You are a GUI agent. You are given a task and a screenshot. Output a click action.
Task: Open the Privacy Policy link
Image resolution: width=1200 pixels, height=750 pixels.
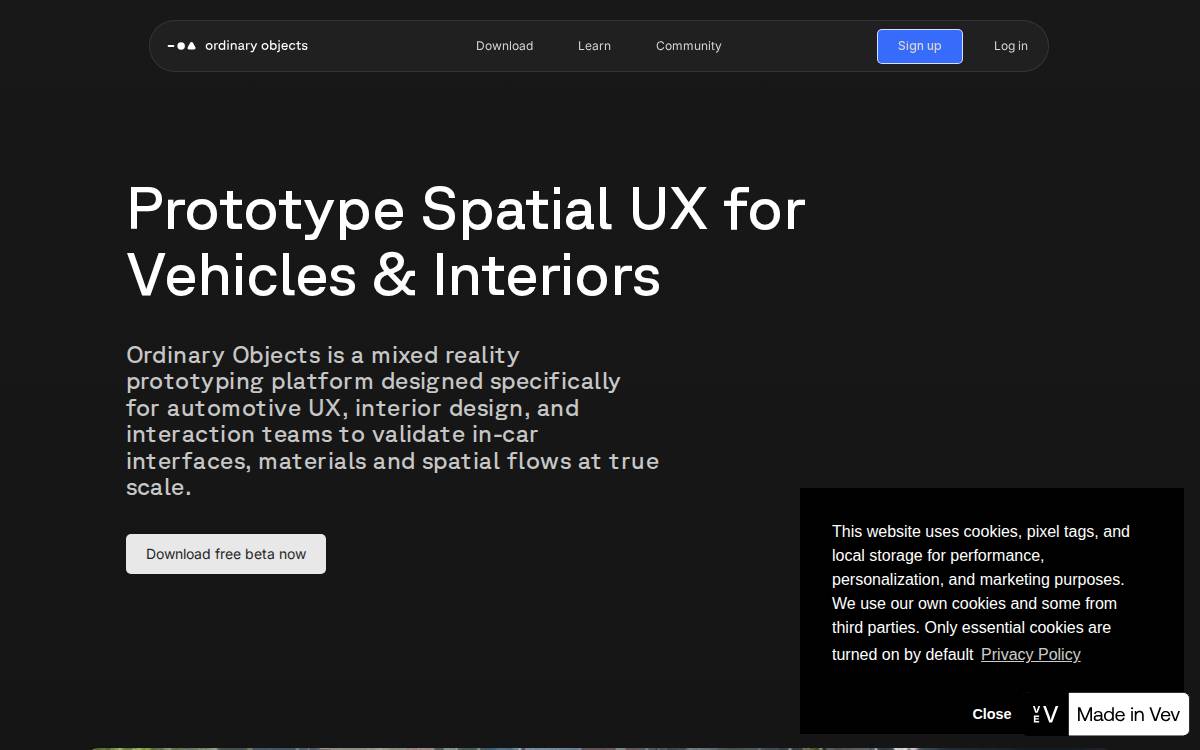(x=1030, y=654)
